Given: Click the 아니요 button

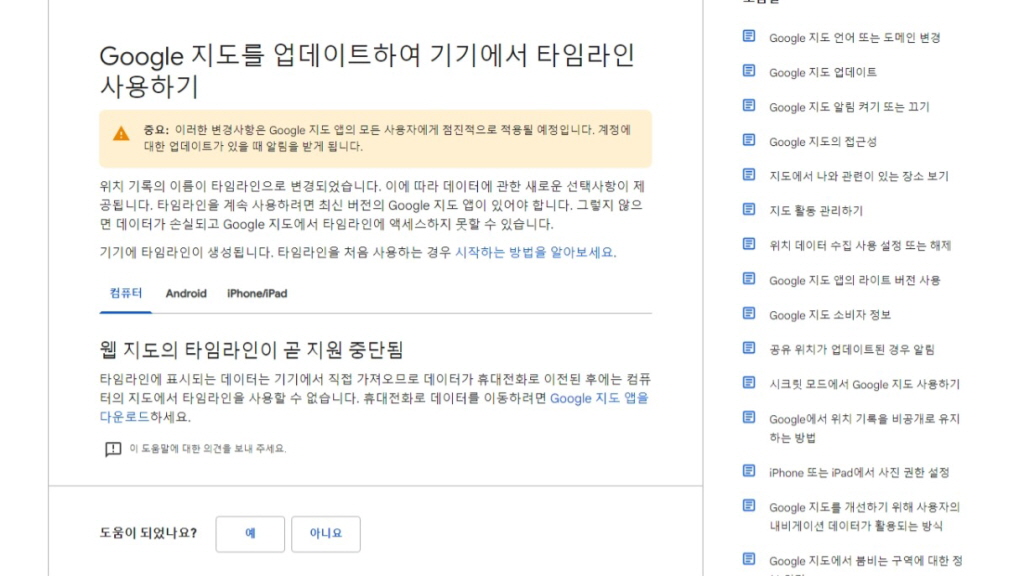Looking at the screenshot, I should [x=326, y=534].
